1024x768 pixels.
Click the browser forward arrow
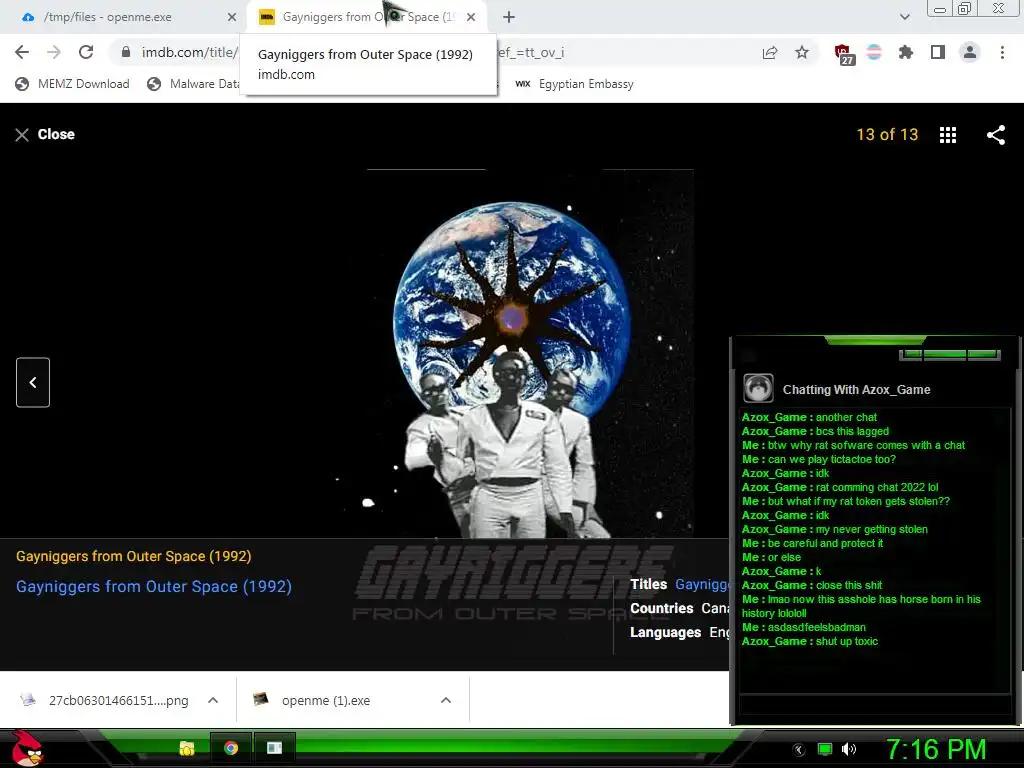tap(54, 52)
